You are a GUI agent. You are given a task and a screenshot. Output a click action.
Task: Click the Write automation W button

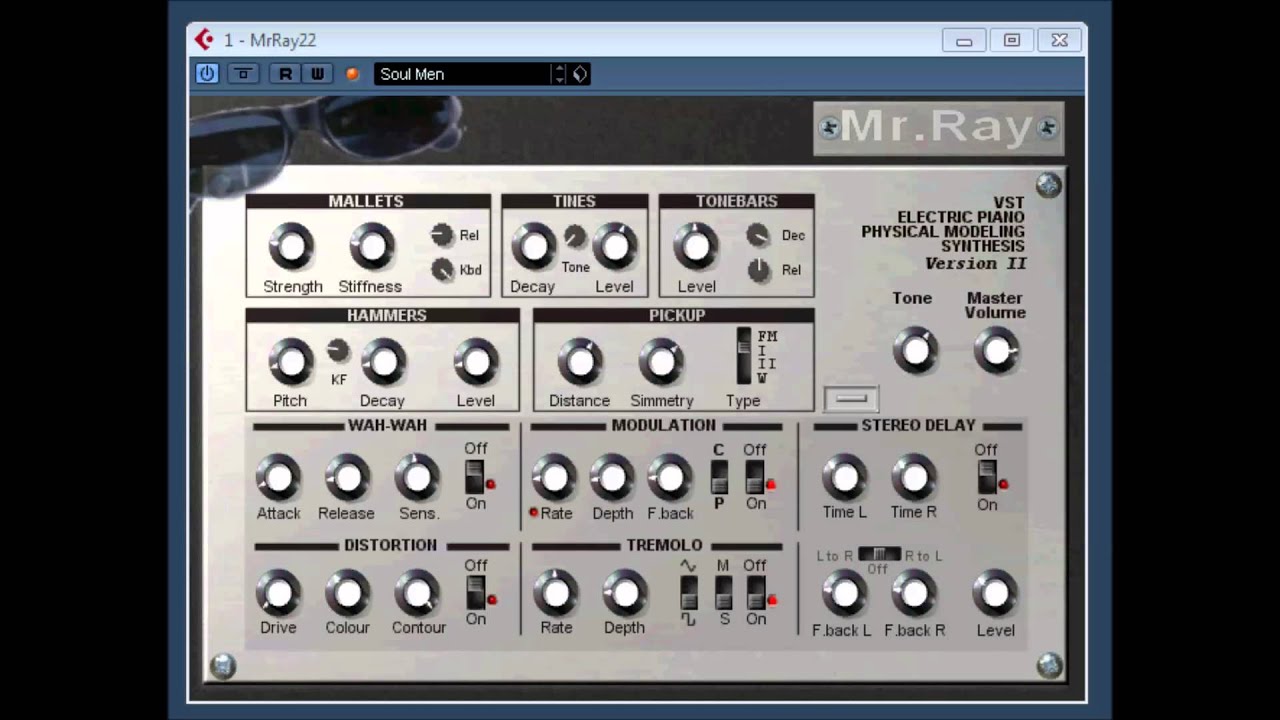click(x=317, y=73)
